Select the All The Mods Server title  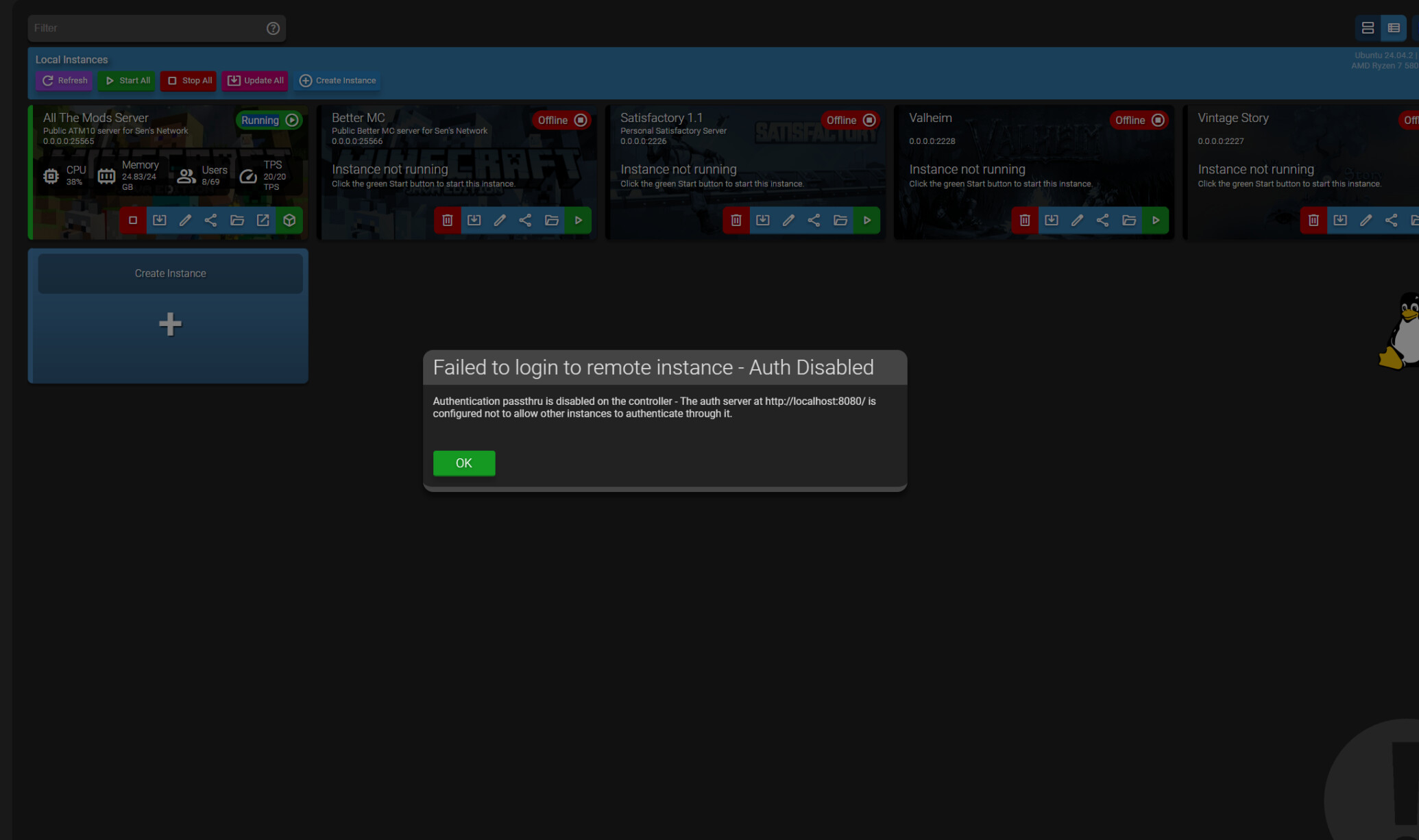pyautogui.click(x=95, y=118)
